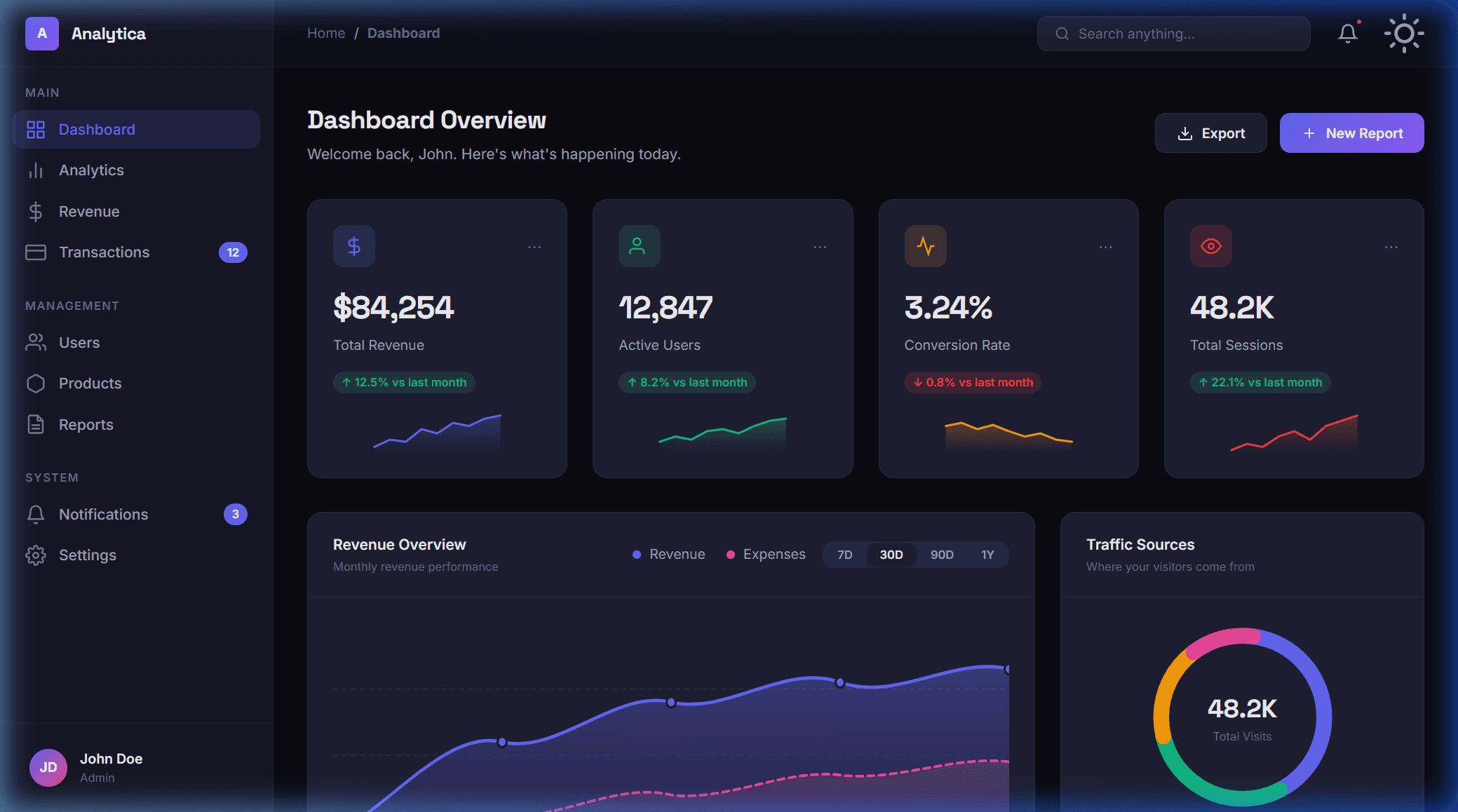Open the notification bell in the header
The image size is (1458, 812).
pos(1347,33)
